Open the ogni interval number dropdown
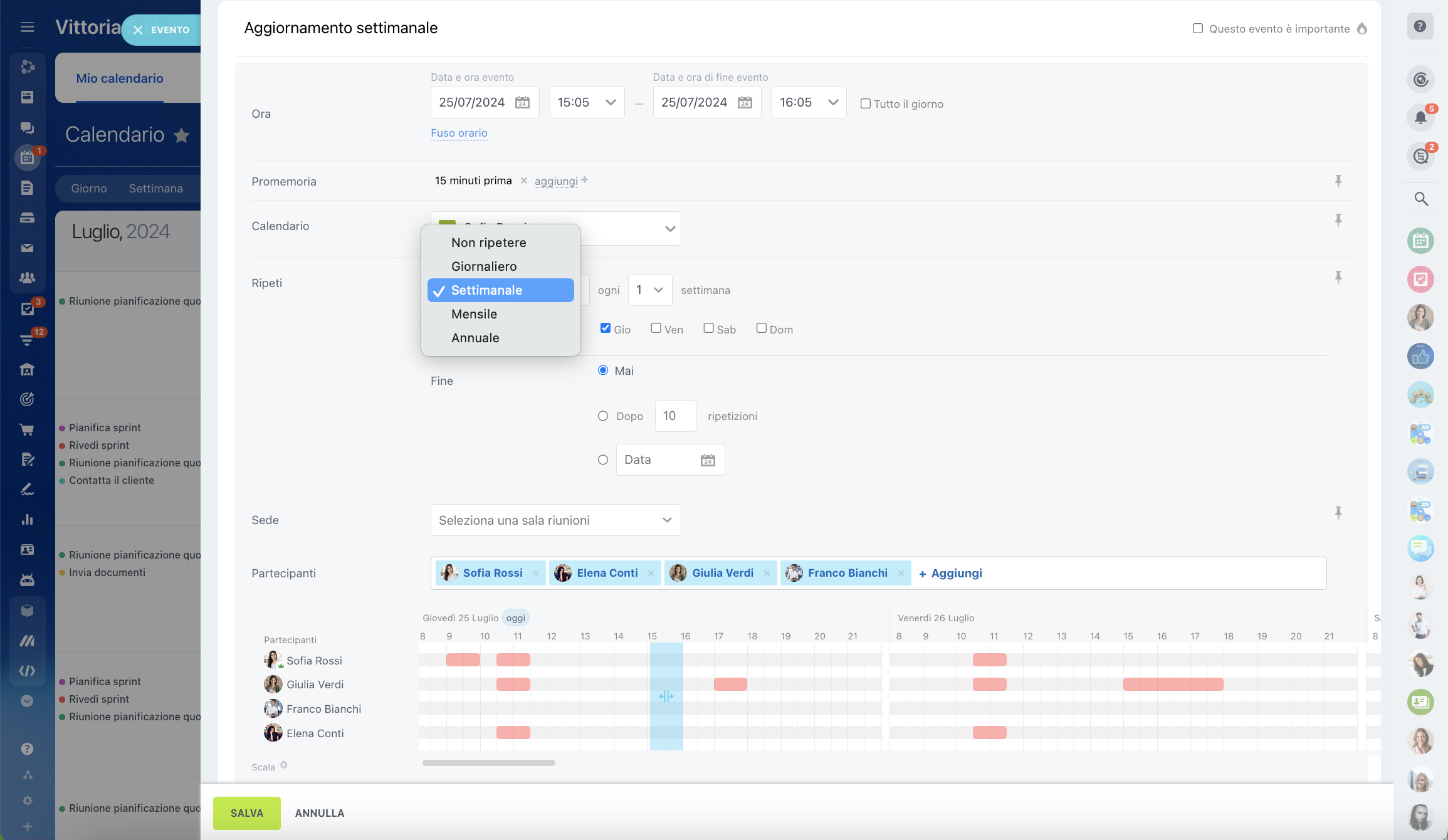This screenshot has height=840, width=1448. point(649,290)
